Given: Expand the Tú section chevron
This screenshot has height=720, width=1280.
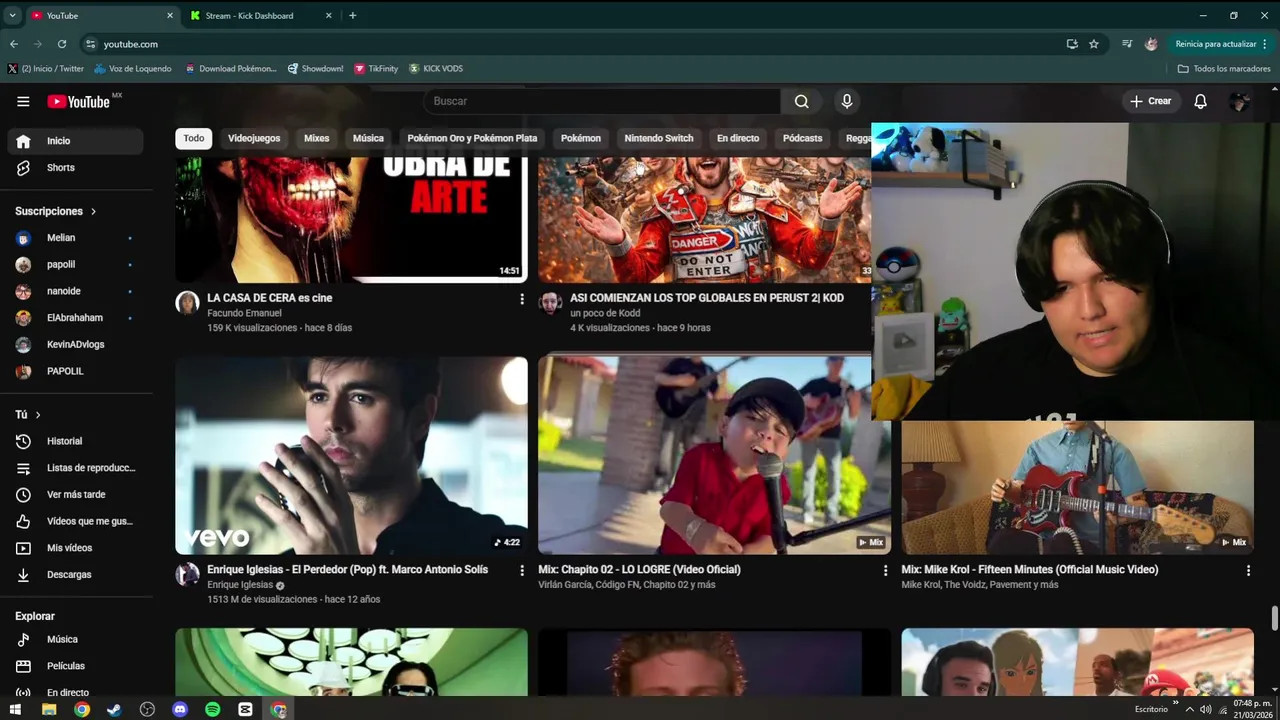Looking at the screenshot, I should pos(38,415).
